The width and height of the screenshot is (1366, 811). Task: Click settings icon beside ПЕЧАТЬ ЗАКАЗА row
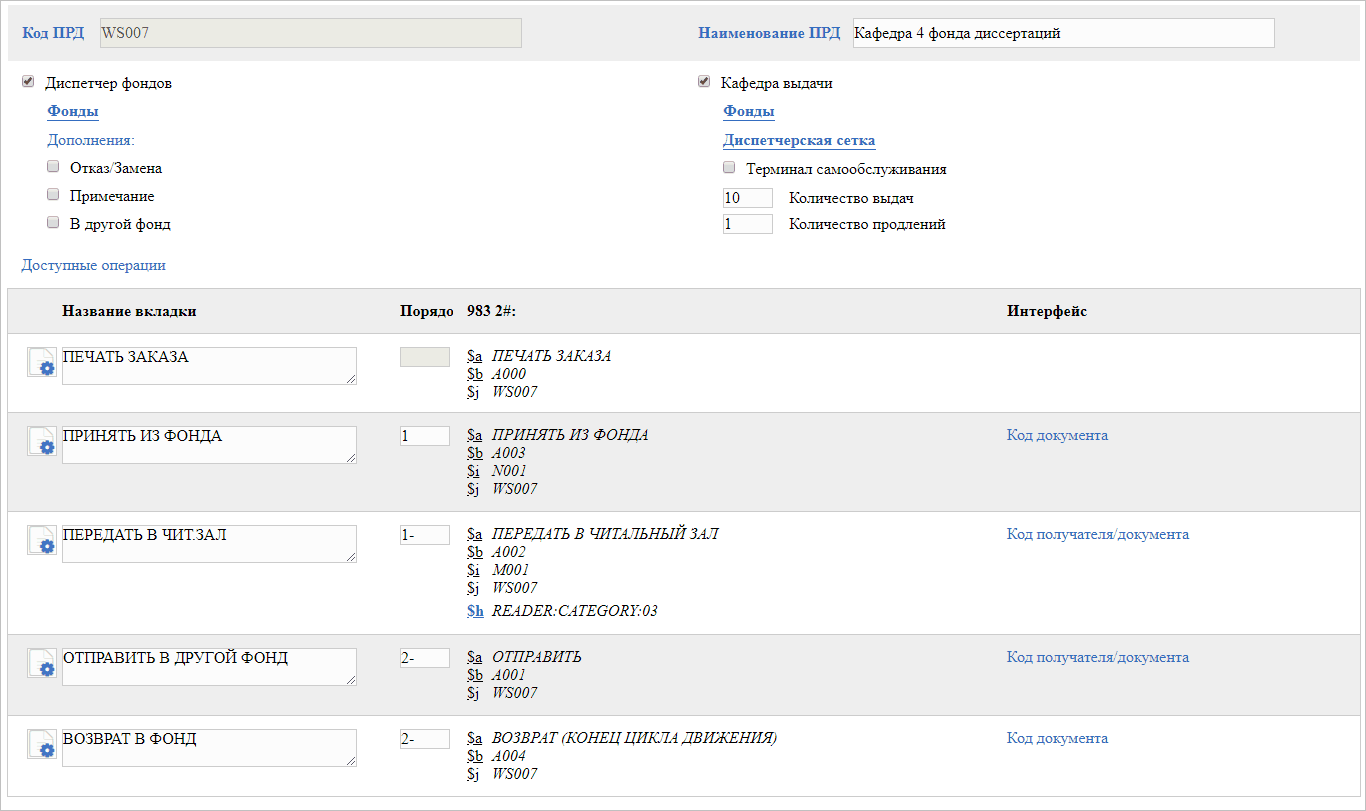coord(42,363)
